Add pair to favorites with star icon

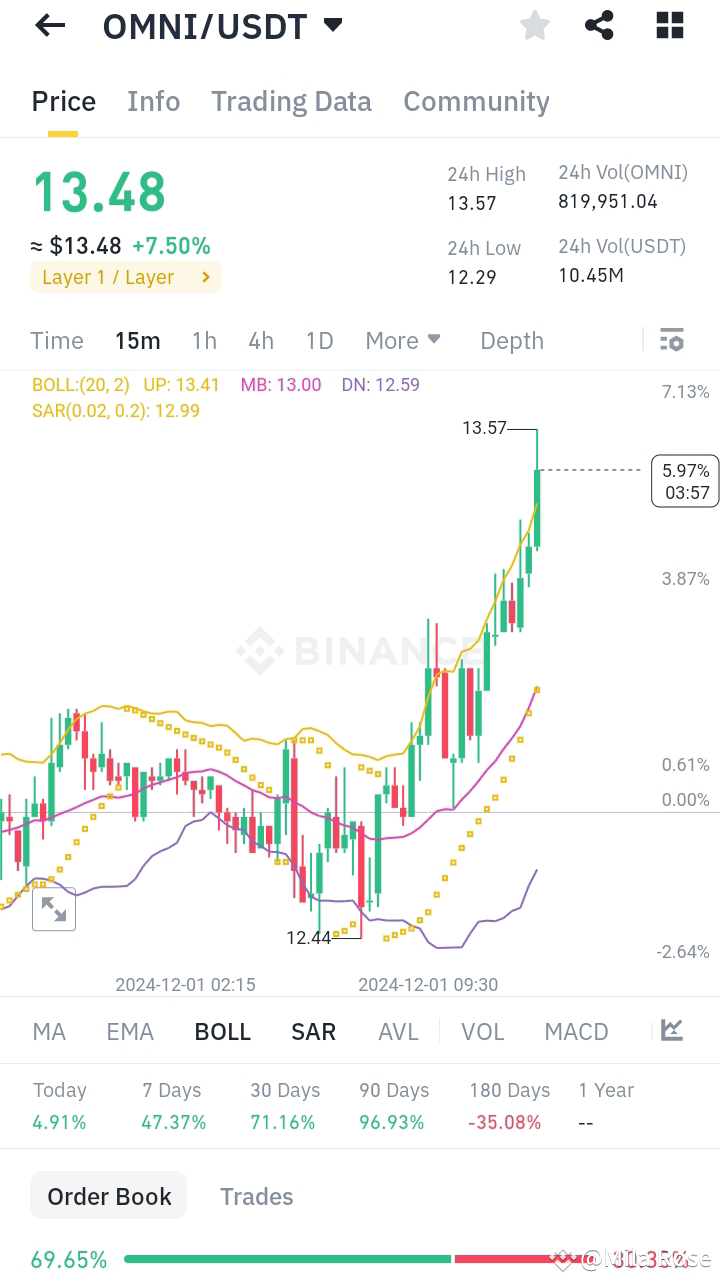click(535, 26)
